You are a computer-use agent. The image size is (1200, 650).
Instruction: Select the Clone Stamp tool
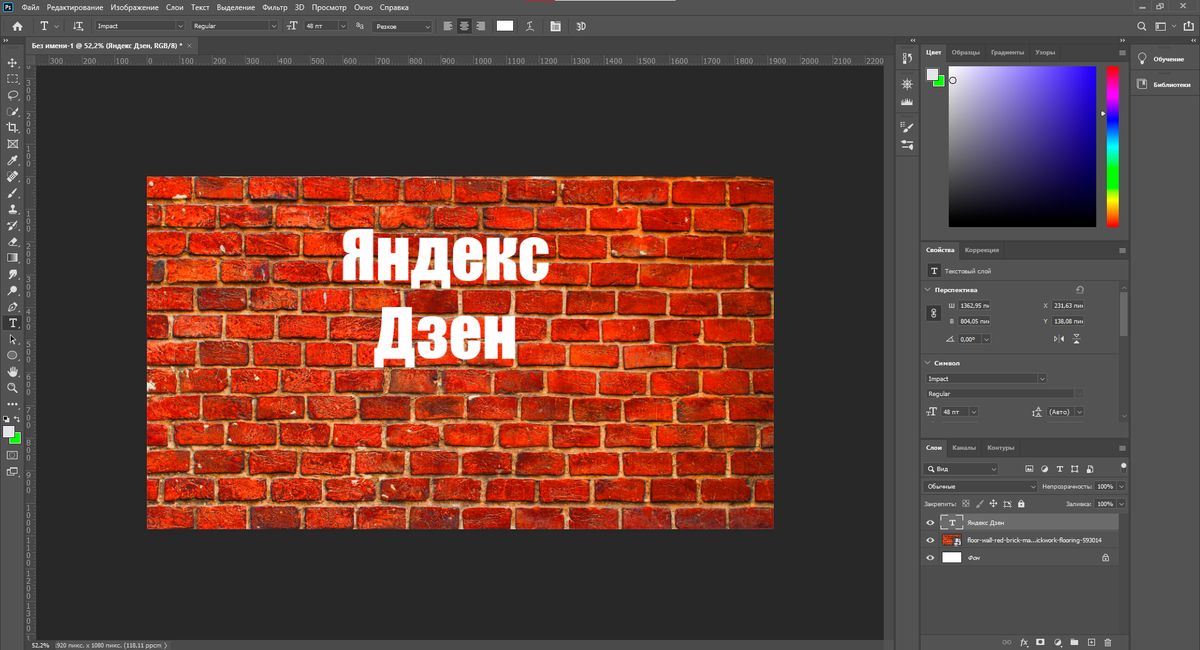(x=13, y=209)
